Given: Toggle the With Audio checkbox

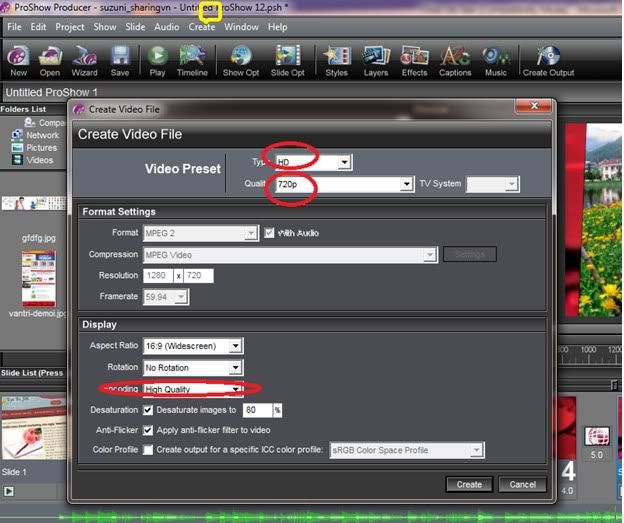Looking at the screenshot, I should click(x=268, y=234).
